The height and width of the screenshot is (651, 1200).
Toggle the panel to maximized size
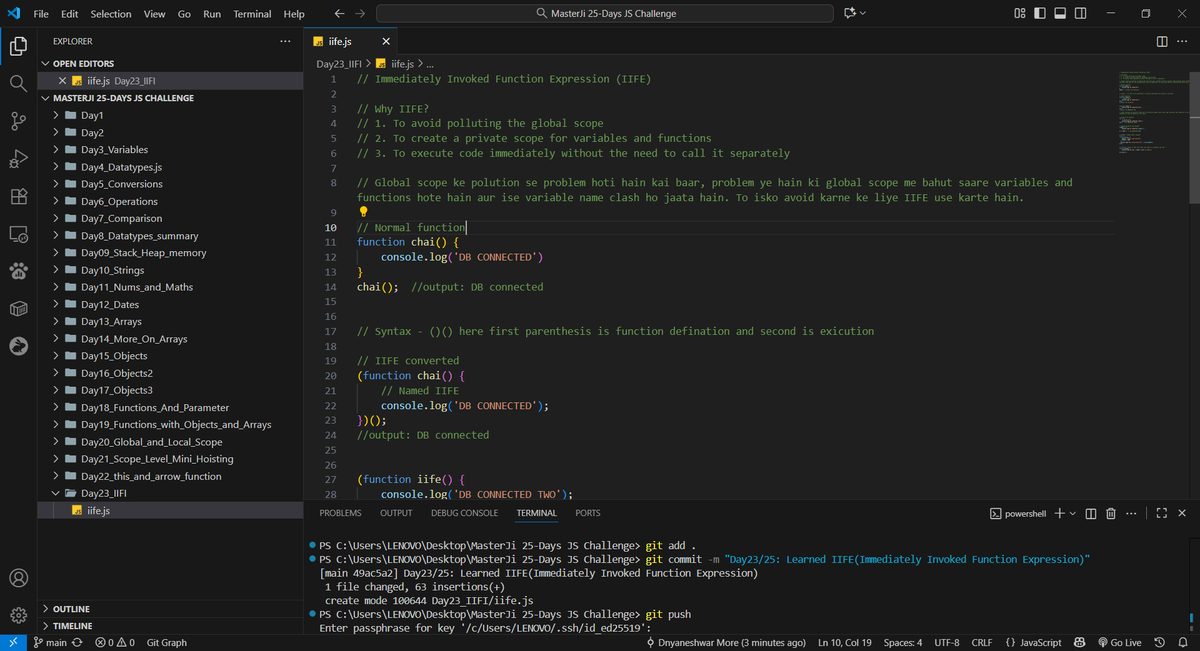(1161, 513)
